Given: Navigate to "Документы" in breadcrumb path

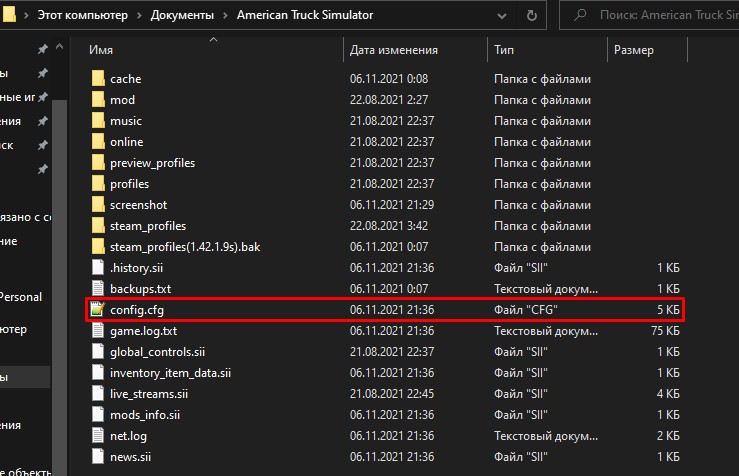Looking at the screenshot, I should click(x=180, y=16).
